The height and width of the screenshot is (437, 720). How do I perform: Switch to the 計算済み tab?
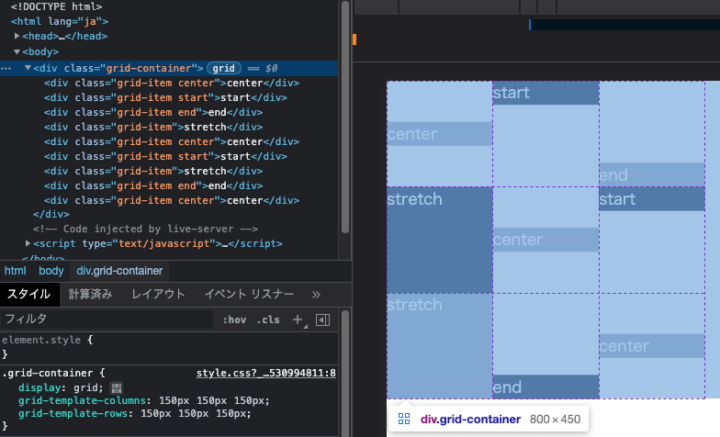[x=90, y=294]
